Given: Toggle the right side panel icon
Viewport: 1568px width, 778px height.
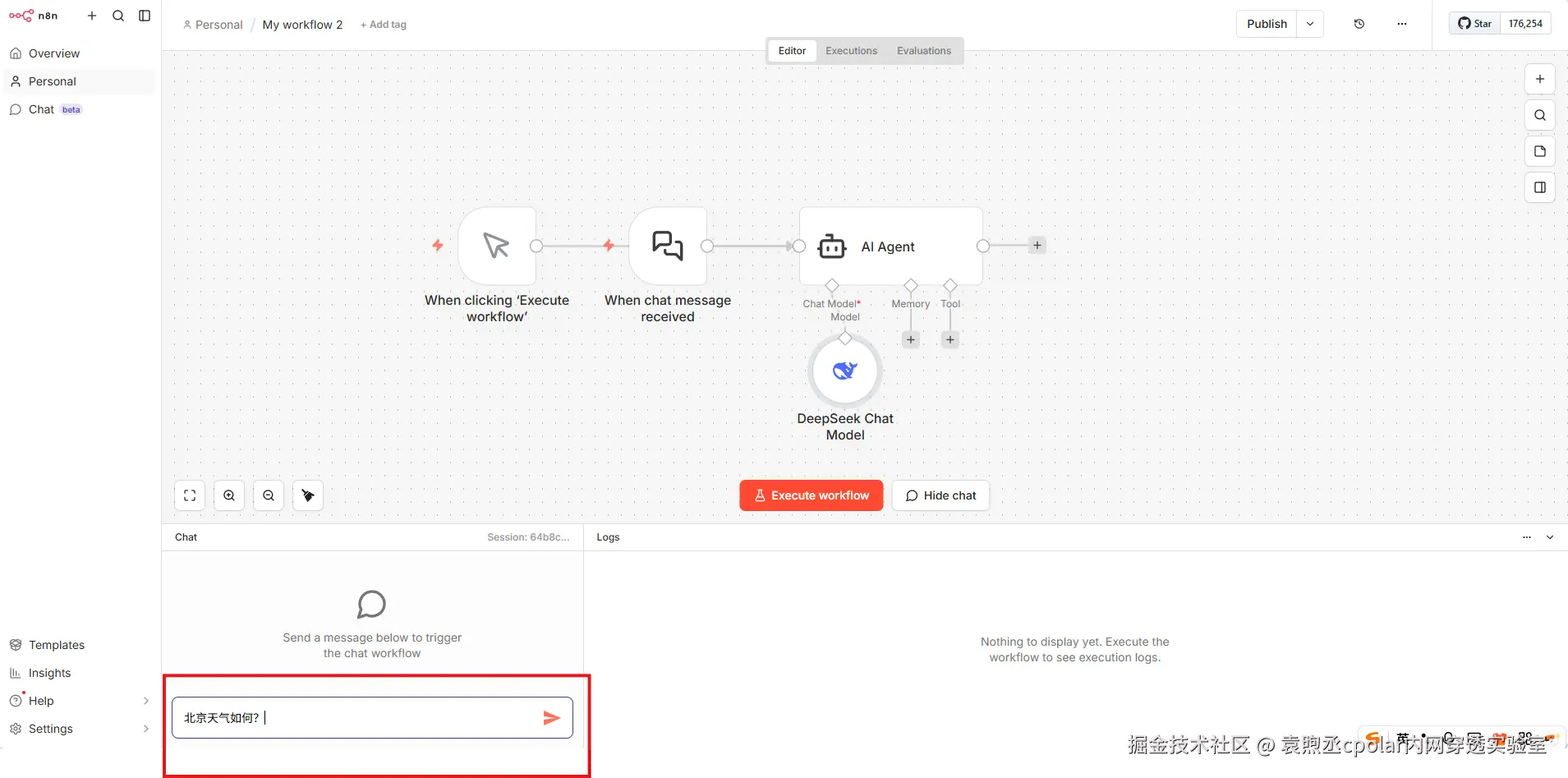Looking at the screenshot, I should [x=1540, y=187].
